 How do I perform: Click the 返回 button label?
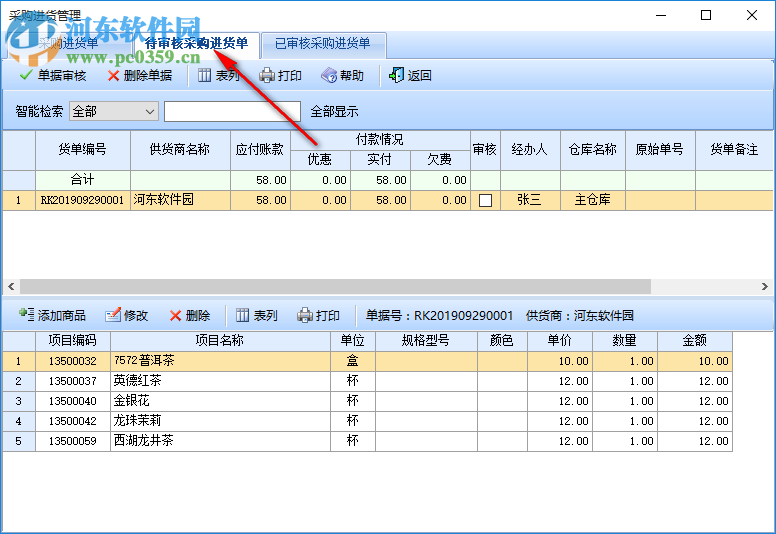click(420, 76)
